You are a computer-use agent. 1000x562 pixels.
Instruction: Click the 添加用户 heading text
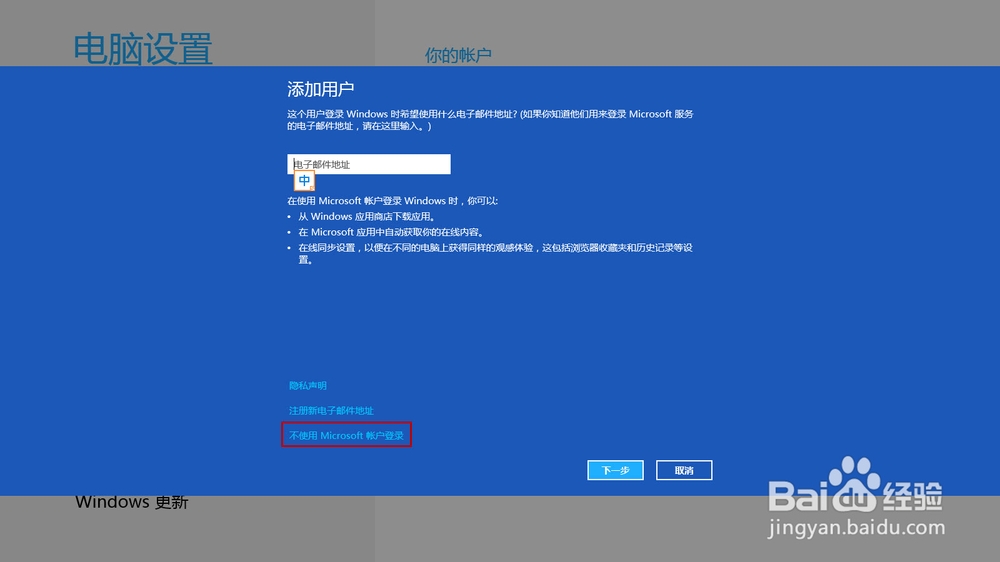320,89
